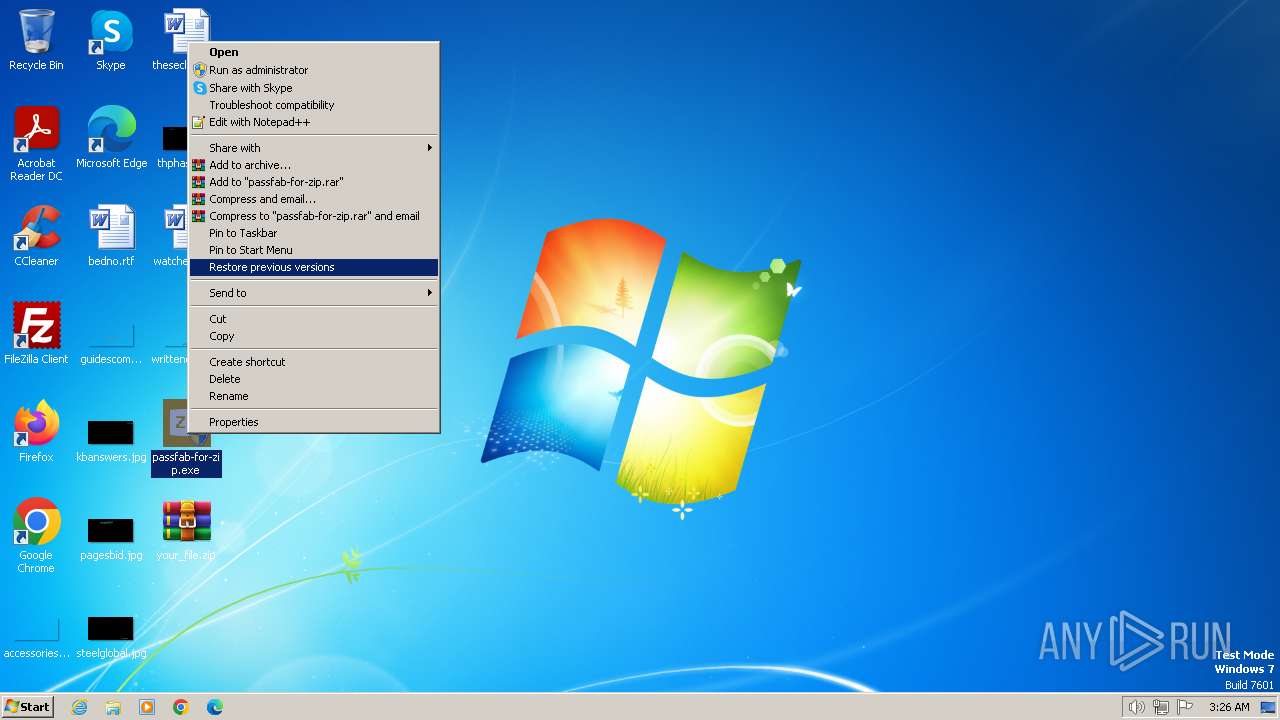Launch Edge from the taskbar
1280x720 pixels.
[215, 707]
